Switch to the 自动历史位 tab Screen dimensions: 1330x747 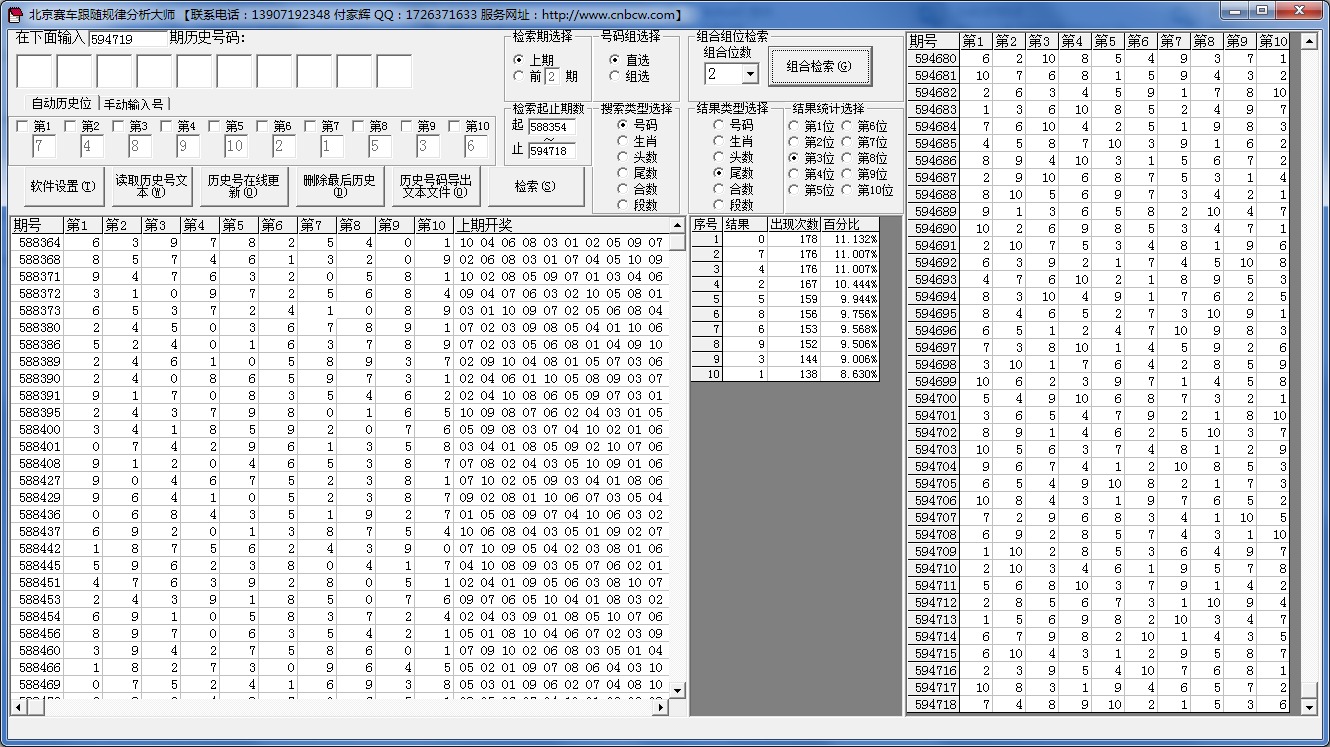[x=61, y=104]
